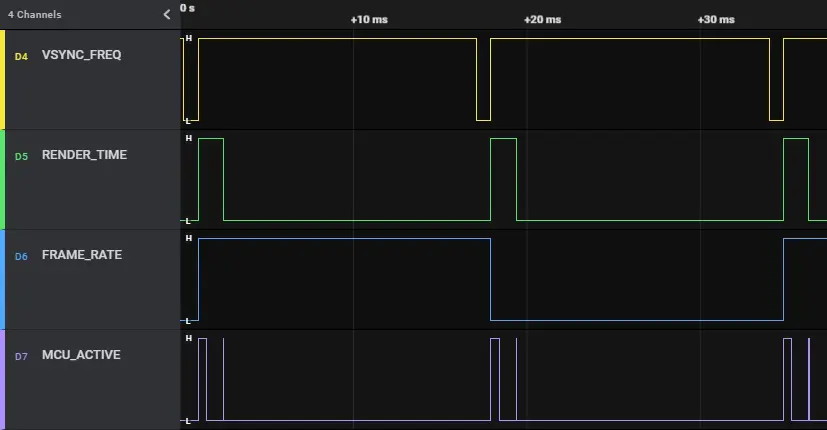Select the D5 channel number label
Viewport: 827px width, 430px height.
pyautogui.click(x=21, y=156)
